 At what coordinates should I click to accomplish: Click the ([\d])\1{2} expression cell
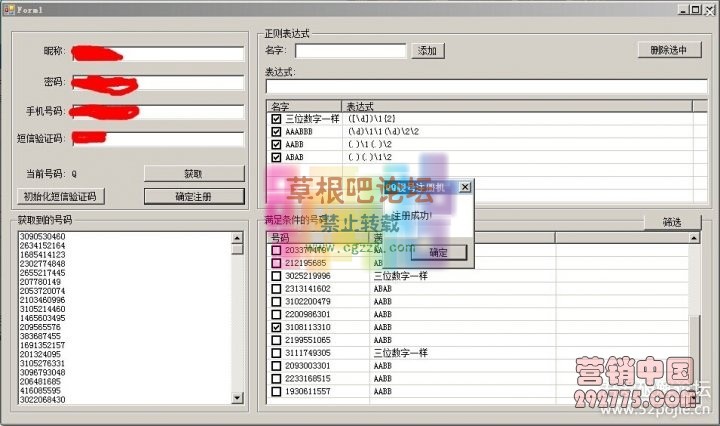tap(372, 119)
